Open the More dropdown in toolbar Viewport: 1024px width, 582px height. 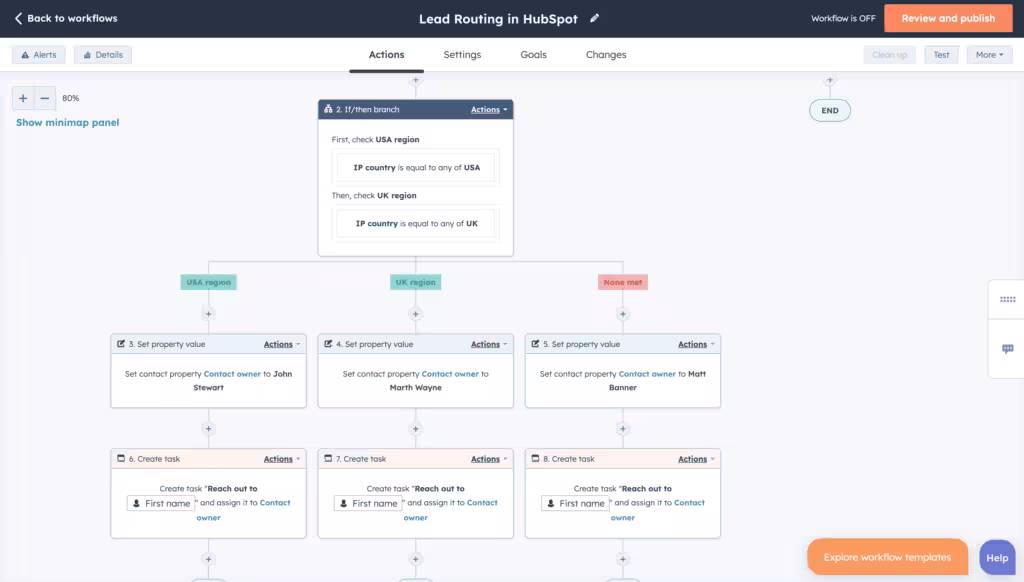[x=989, y=55]
